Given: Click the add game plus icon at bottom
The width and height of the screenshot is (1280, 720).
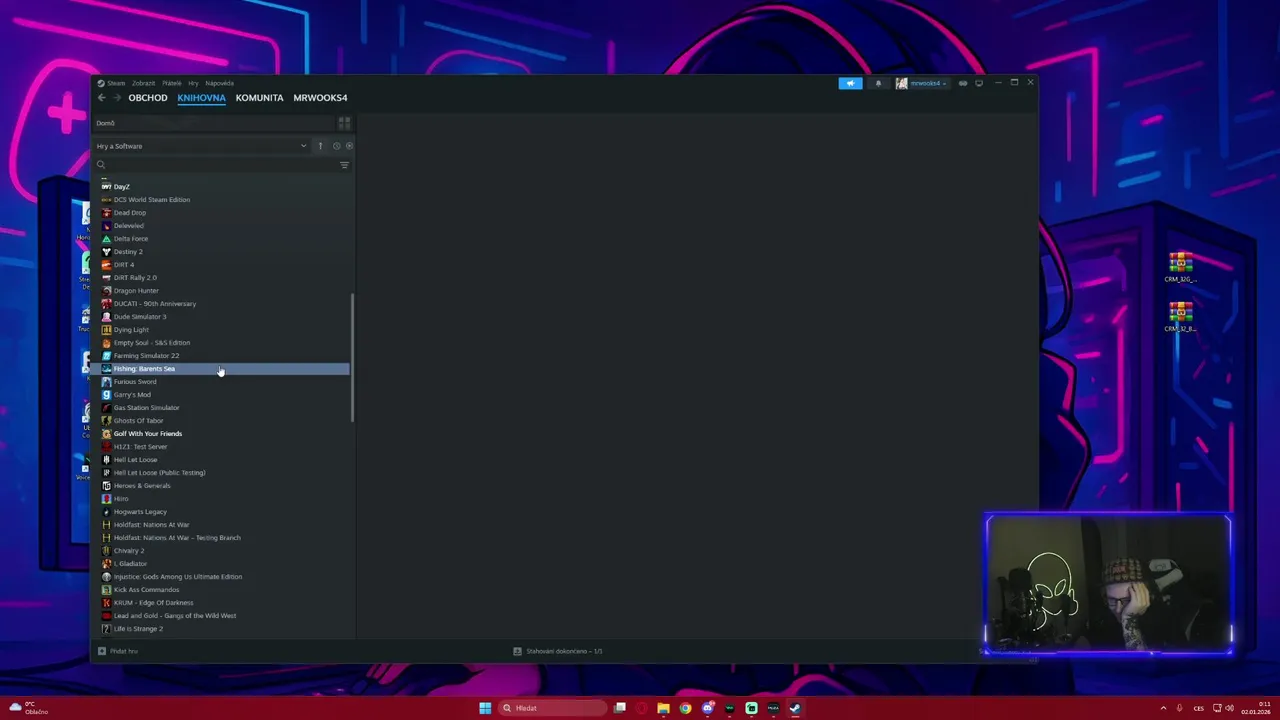Looking at the screenshot, I should tap(102, 651).
